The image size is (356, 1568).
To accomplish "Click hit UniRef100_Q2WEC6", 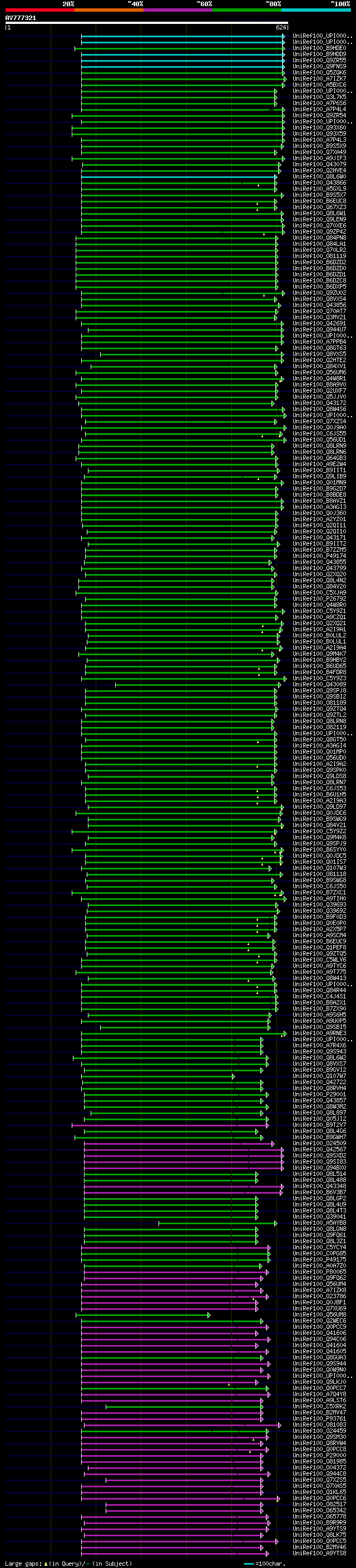I will coord(319,1321).
